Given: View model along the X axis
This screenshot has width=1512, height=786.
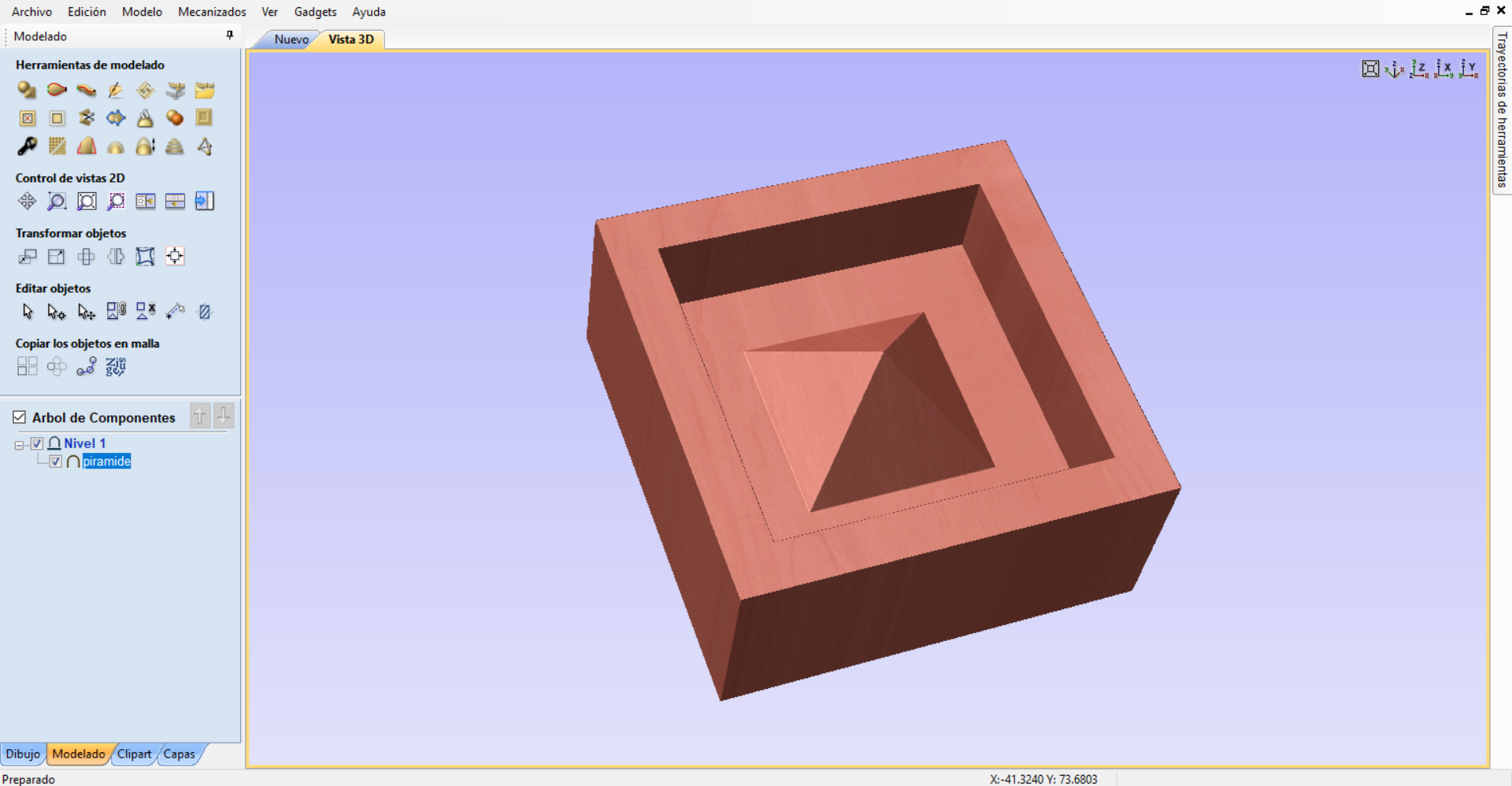Looking at the screenshot, I should pyautogui.click(x=1444, y=69).
